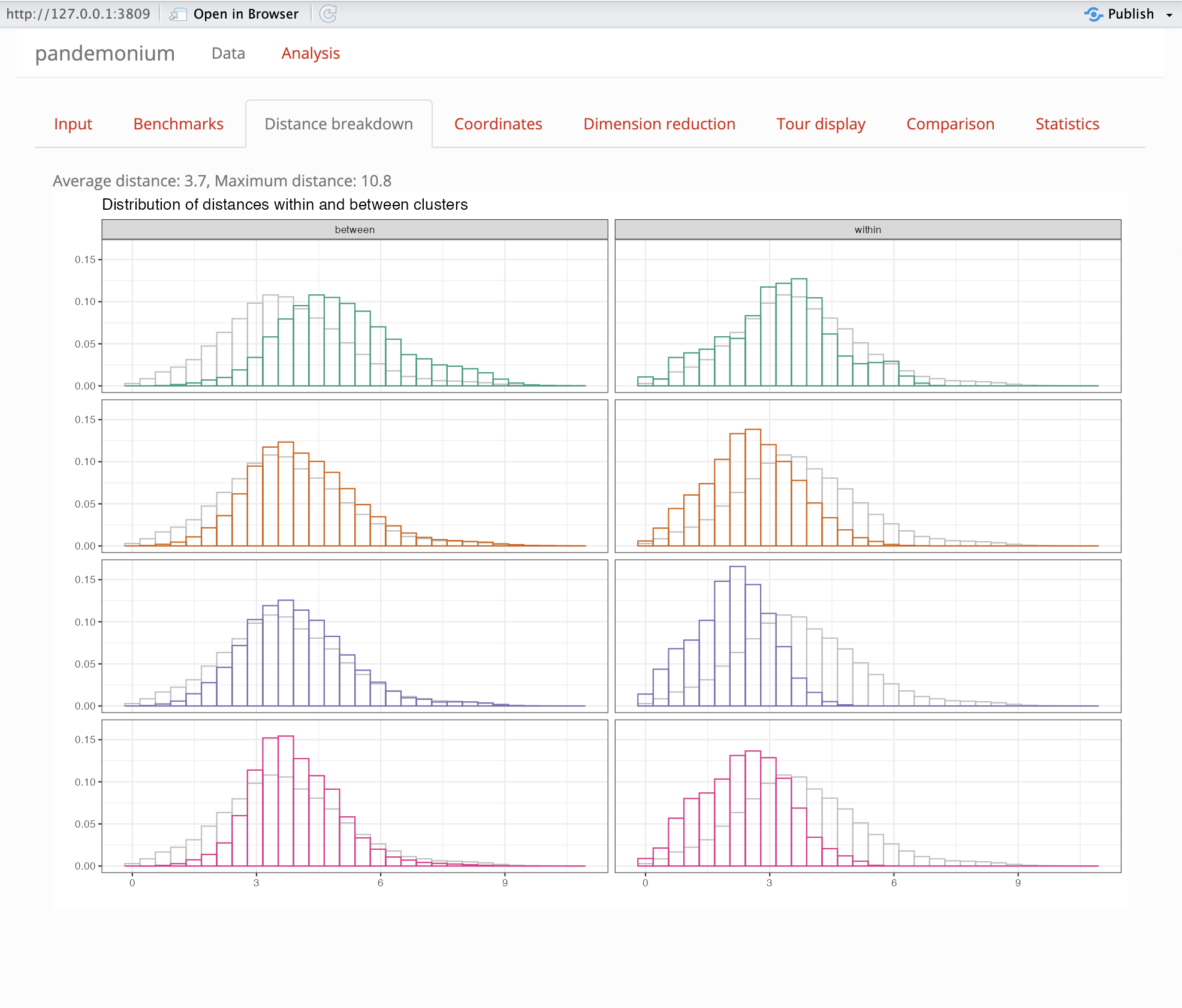The image size is (1182, 1008).
Task: Expand the Publish dropdown arrow
Action: (1169, 15)
